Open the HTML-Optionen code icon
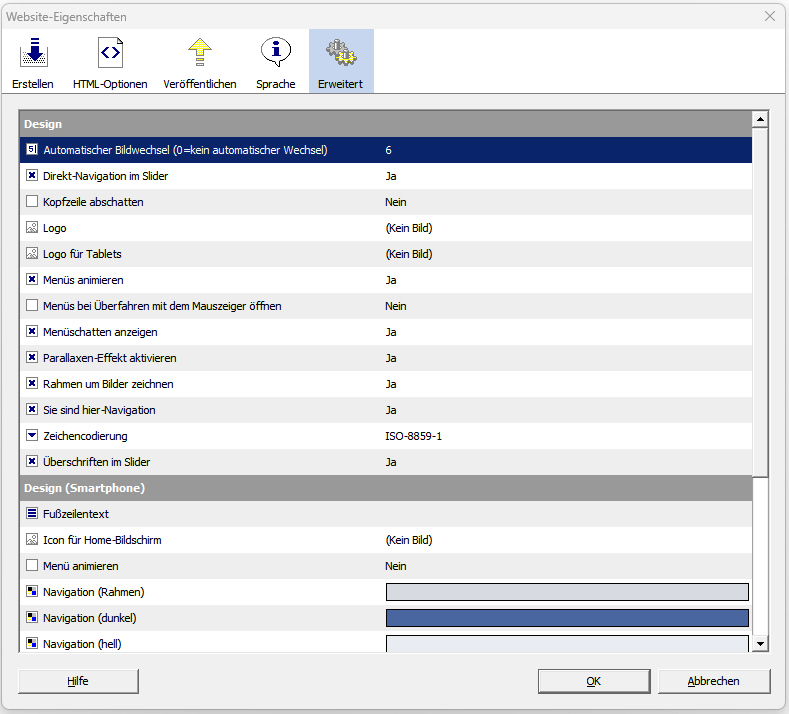The height and width of the screenshot is (714, 789). (x=110, y=52)
